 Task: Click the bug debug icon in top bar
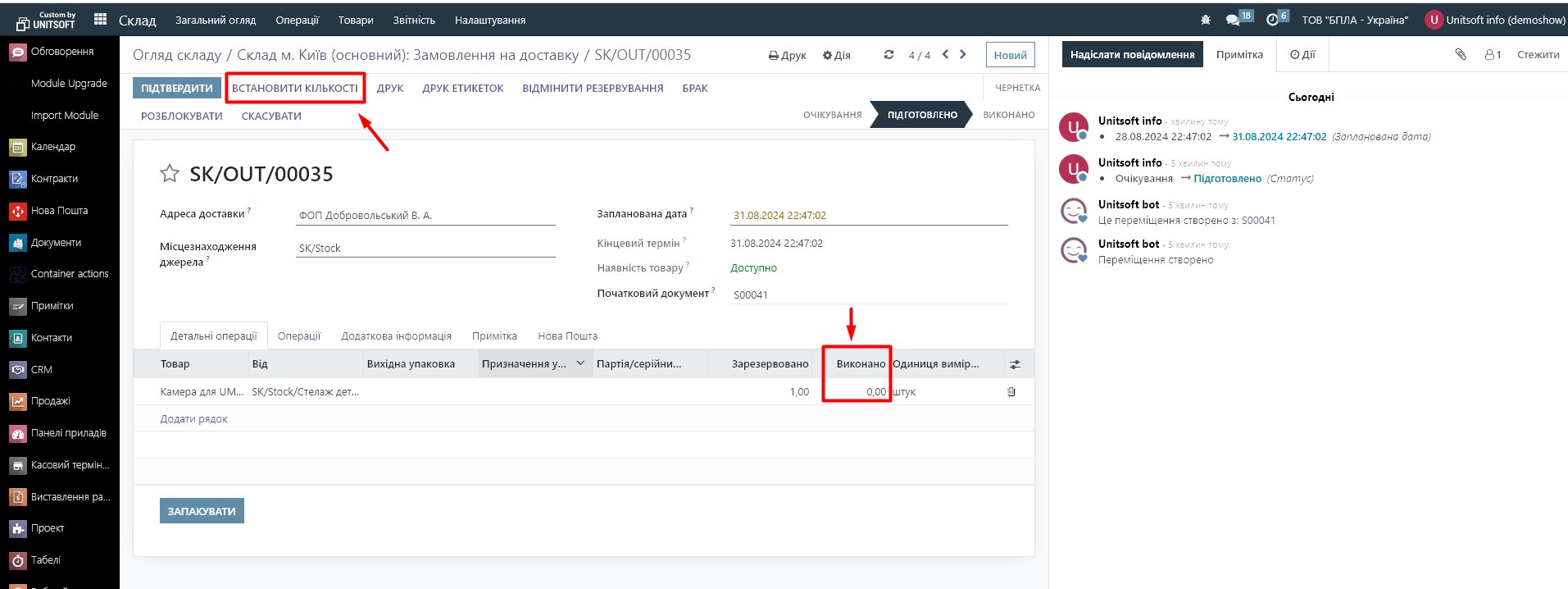tap(1205, 20)
